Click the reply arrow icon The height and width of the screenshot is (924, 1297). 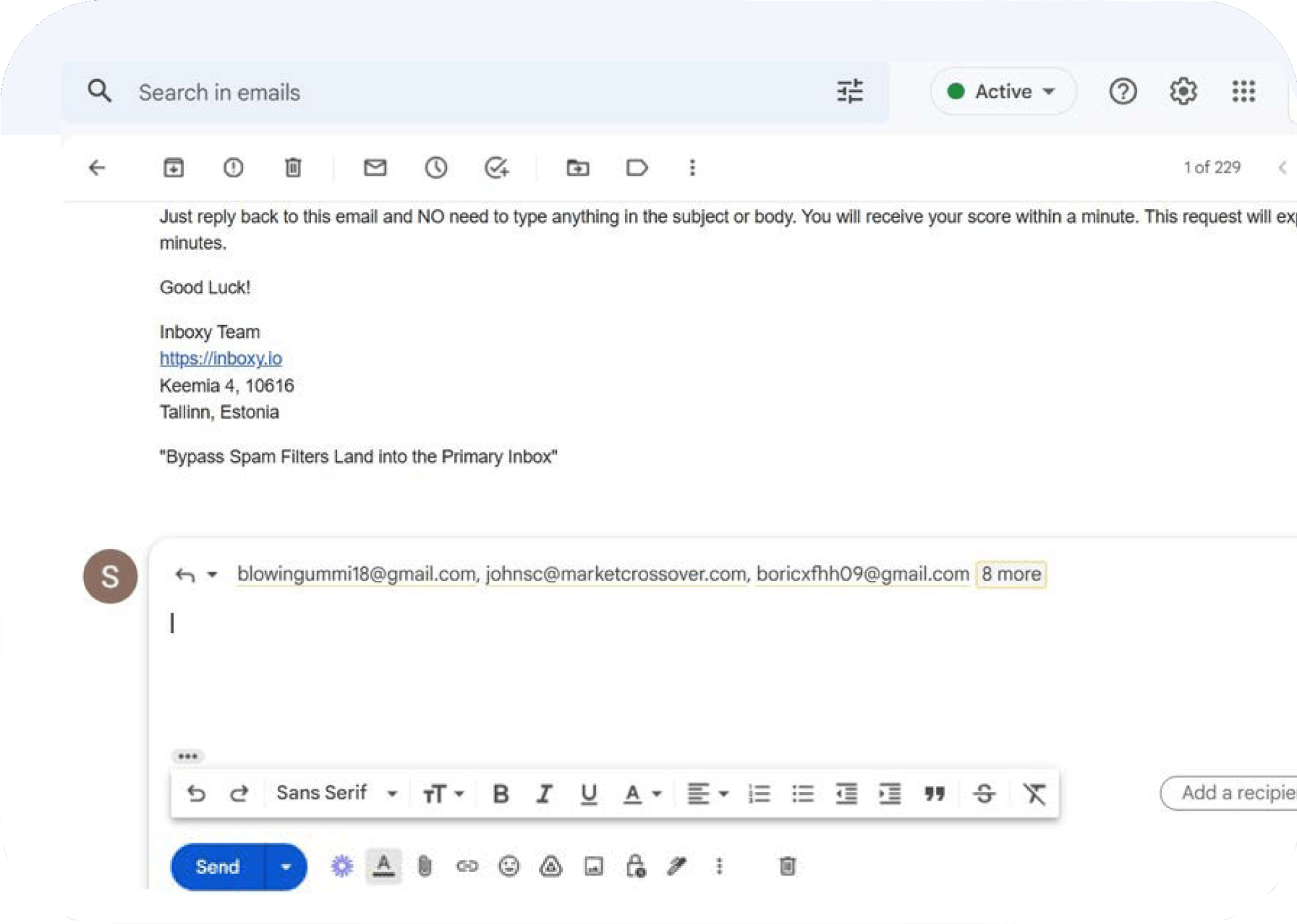(185, 574)
